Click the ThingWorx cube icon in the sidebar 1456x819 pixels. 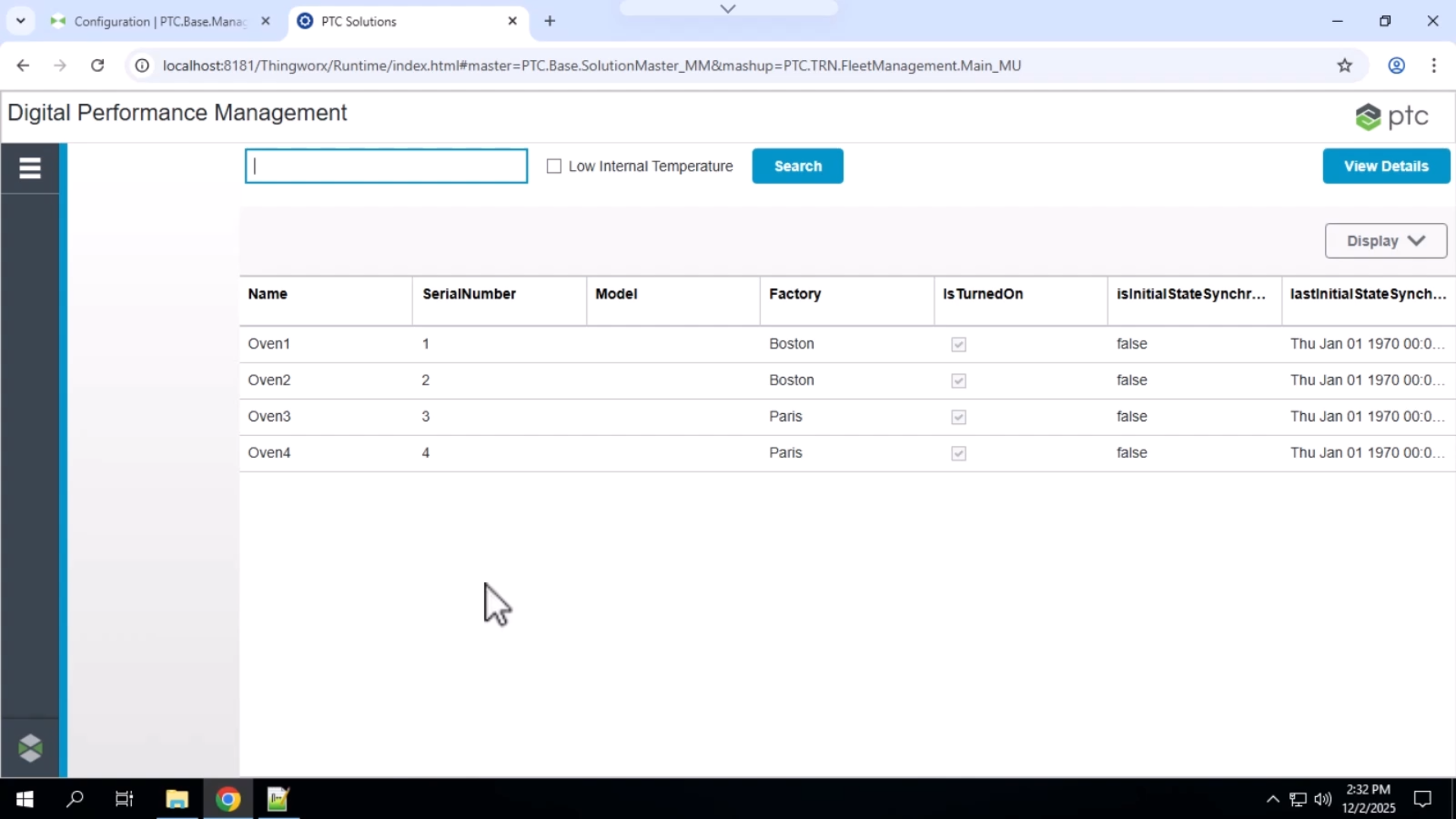coord(30,748)
